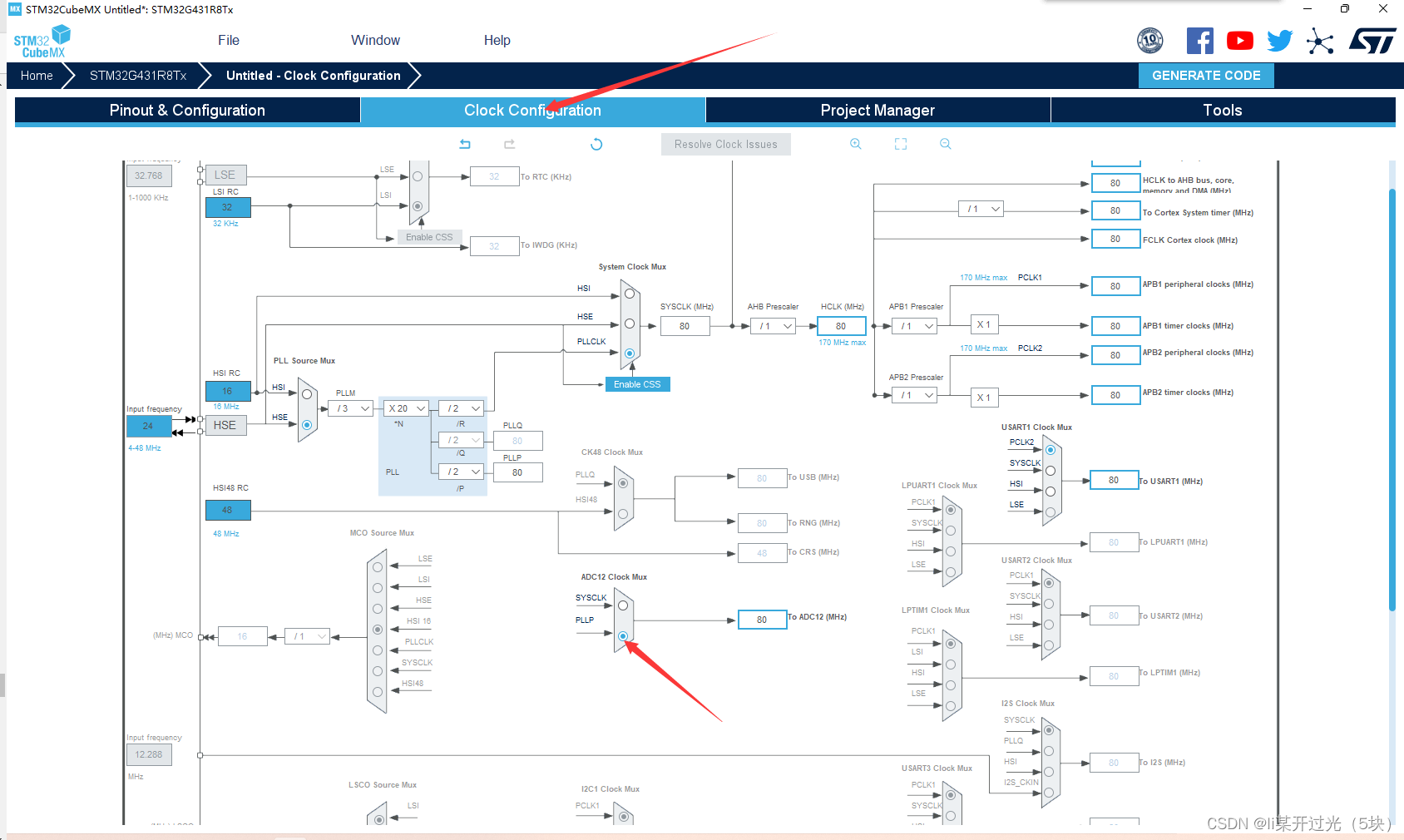Switch to Tools tab
1404x840 pixels.
point(1223,111)
